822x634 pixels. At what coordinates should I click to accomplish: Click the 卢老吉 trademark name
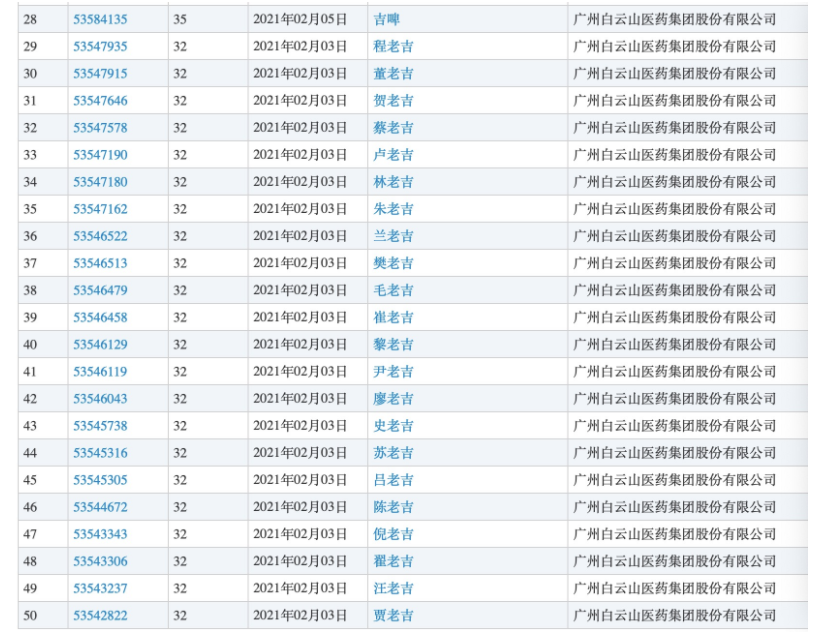point(393,154)
